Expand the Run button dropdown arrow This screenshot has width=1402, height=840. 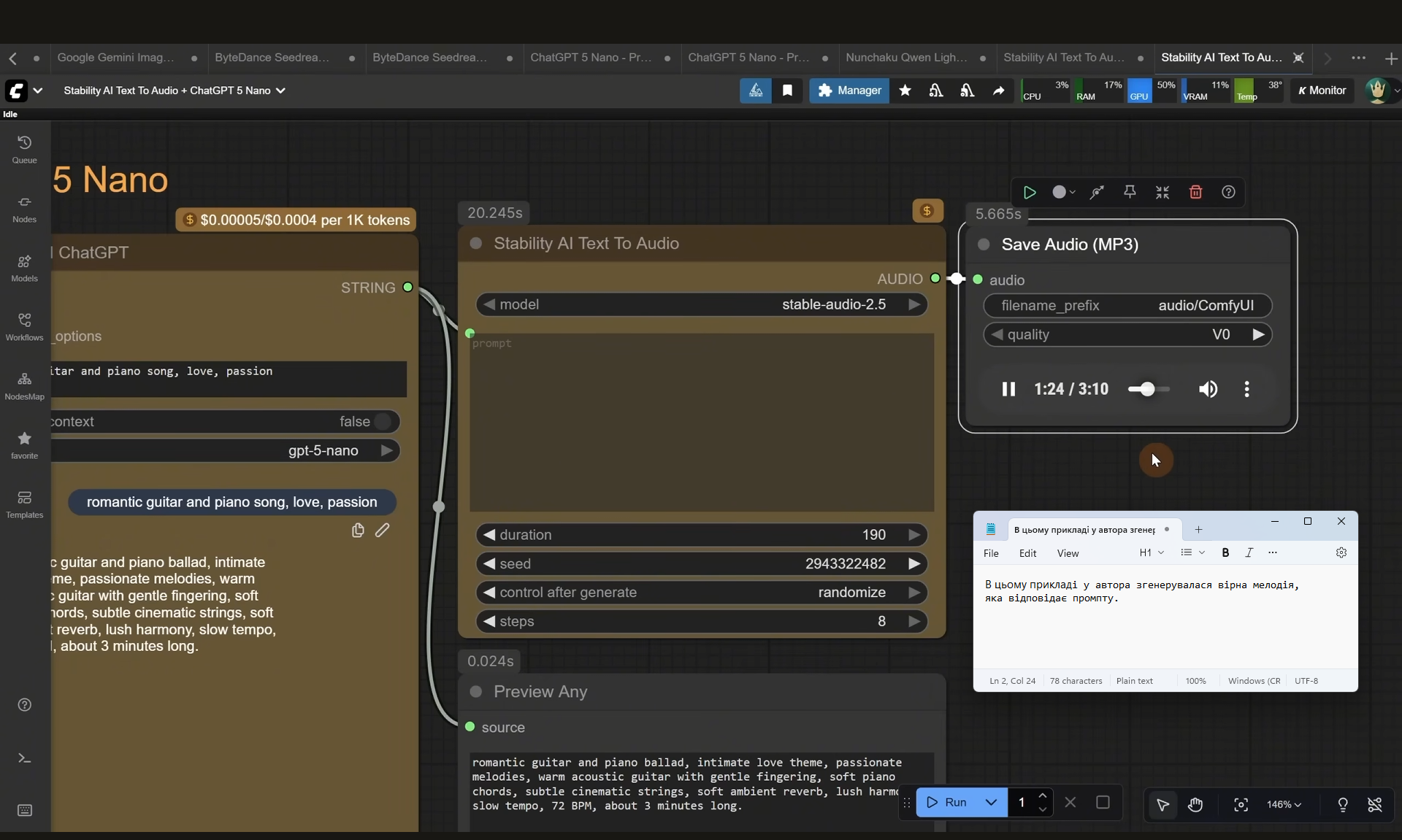[991, 802]
